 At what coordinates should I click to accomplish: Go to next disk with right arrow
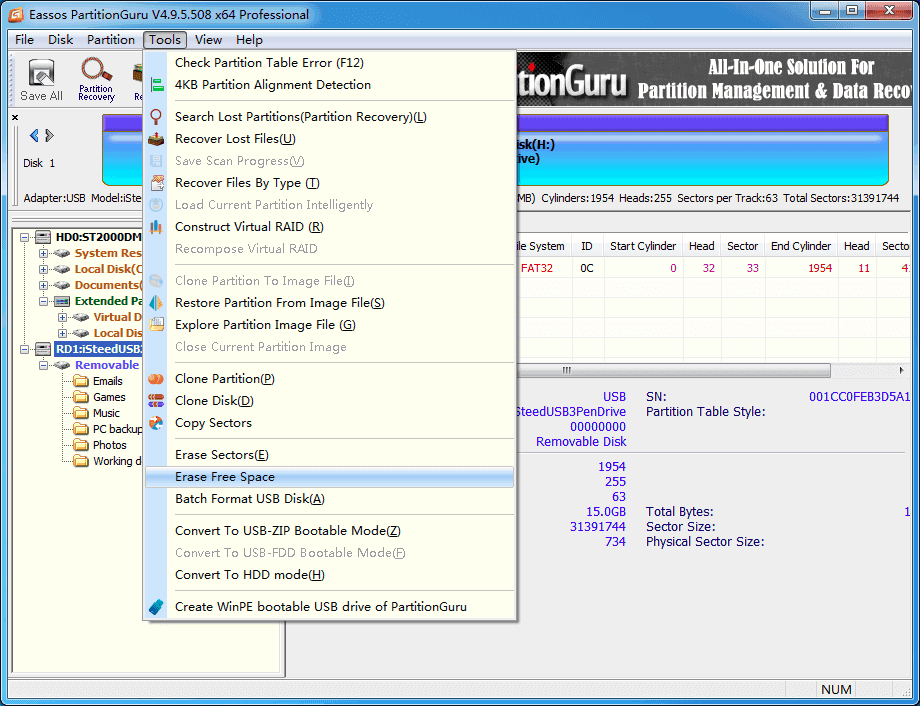pyautogui.click(x=49, y=136)
